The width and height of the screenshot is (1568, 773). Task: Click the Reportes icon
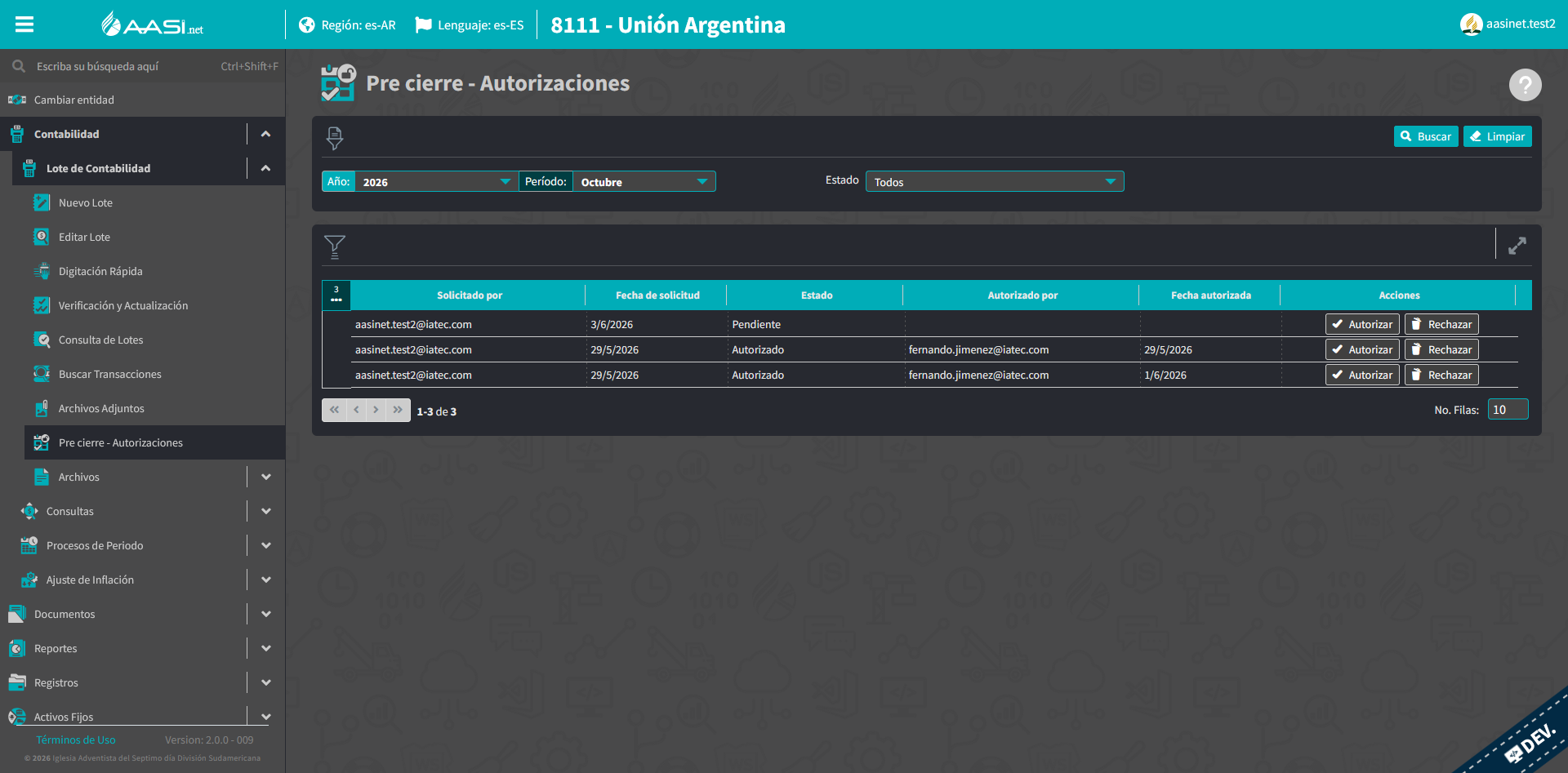[17, 648]
